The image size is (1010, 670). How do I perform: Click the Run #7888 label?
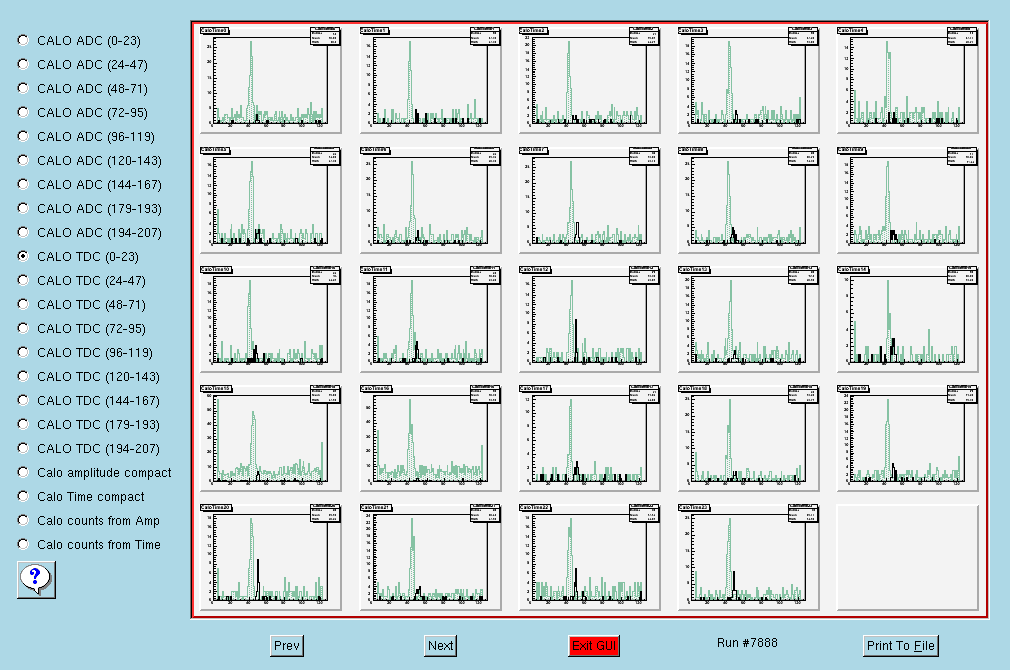tap(747, 643)
